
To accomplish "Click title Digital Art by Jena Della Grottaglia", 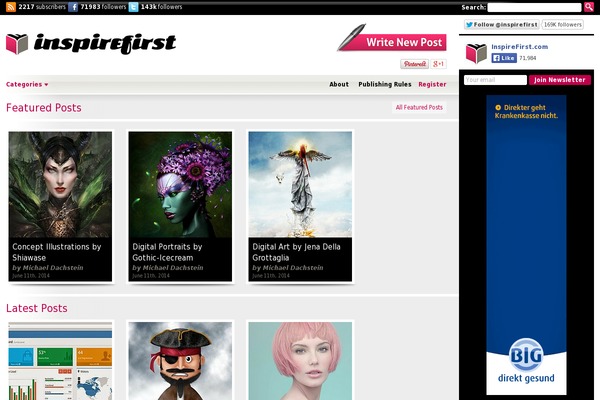I will 296,252.
